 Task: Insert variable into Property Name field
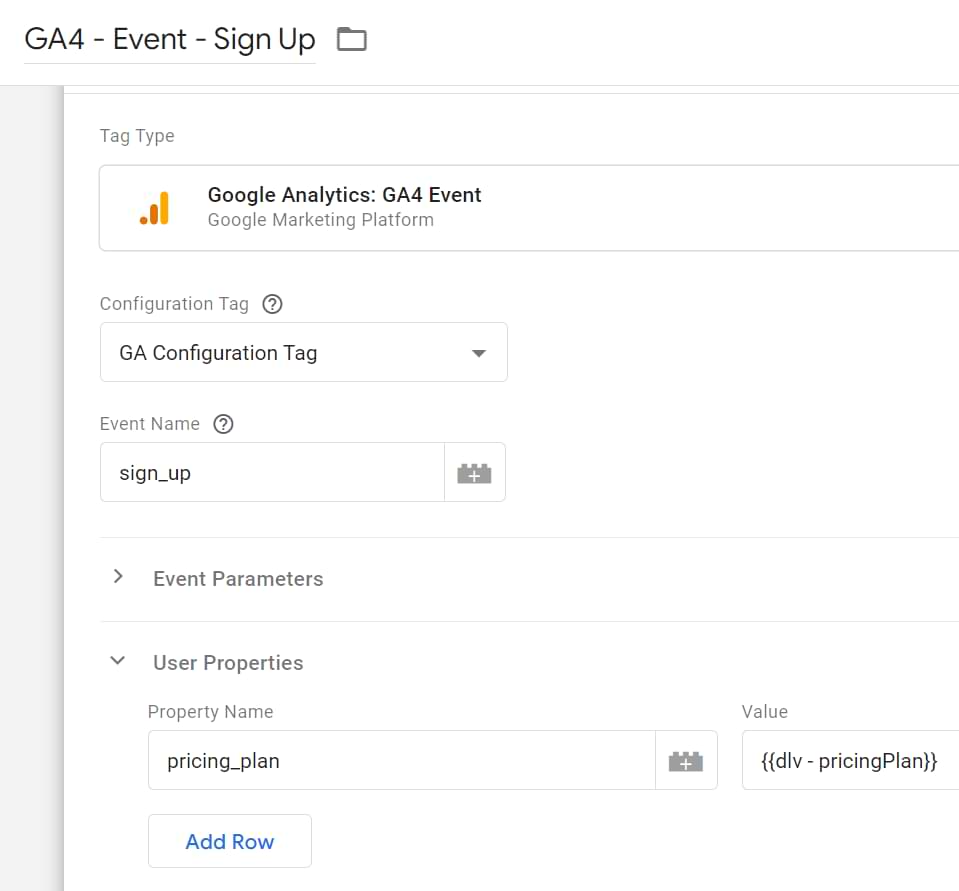point(686,761)
